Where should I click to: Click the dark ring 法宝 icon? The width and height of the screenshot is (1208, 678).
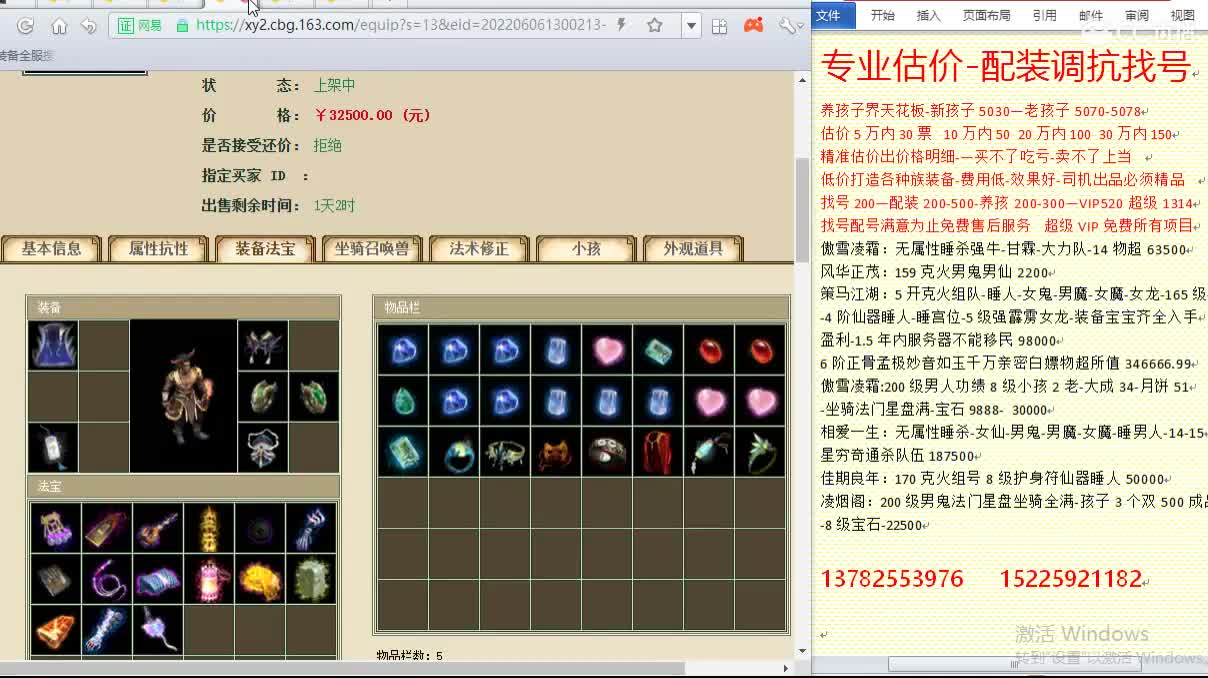pyautogui.click(x=261, y=528)
